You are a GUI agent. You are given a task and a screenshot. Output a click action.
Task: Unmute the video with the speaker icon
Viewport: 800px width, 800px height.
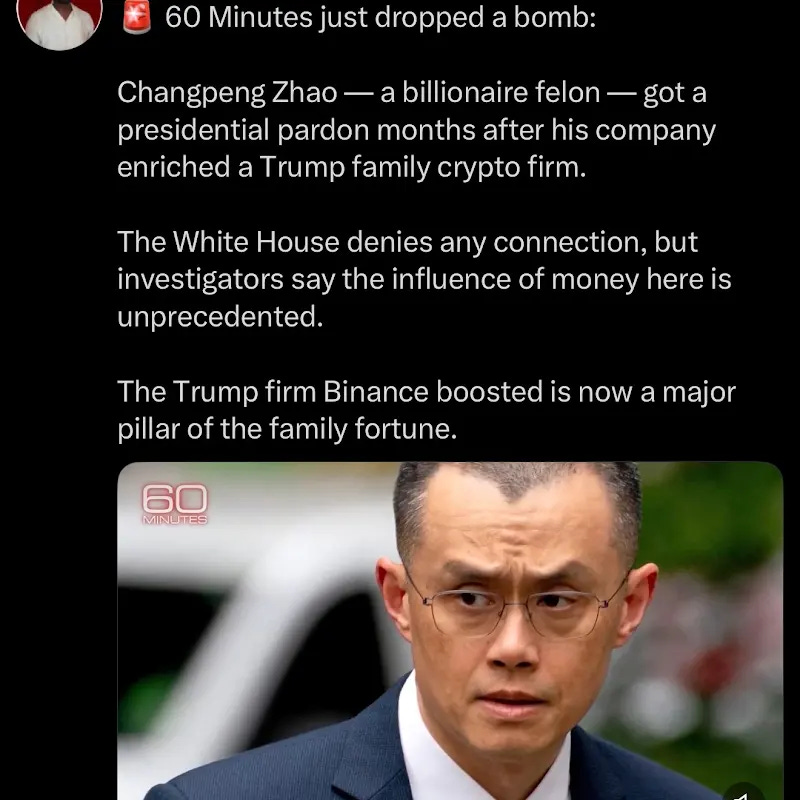click(x=743, y=792)
